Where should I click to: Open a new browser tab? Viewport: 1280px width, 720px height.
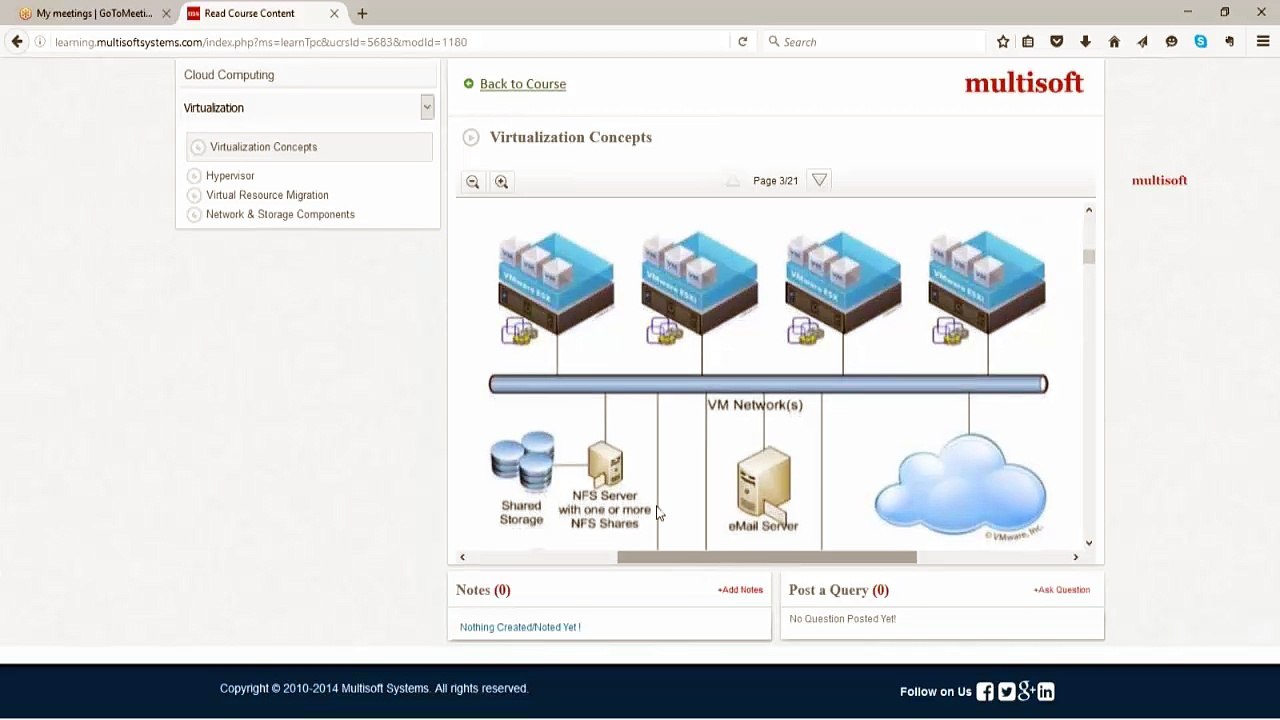[x=362, y=13]
